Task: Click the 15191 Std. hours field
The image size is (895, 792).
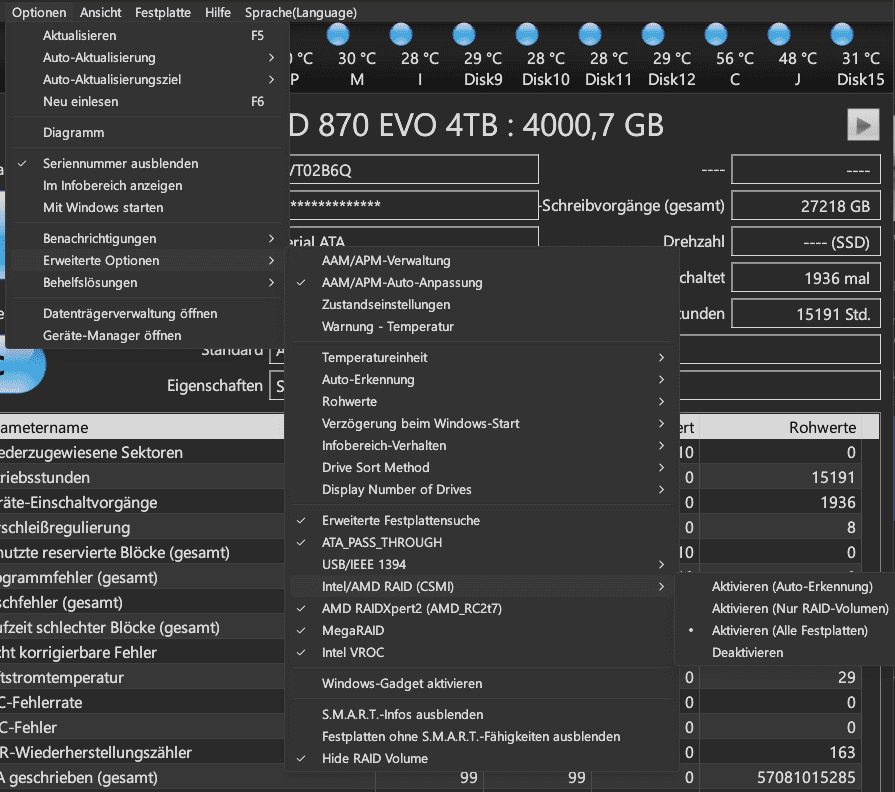Action: [805, 313]
